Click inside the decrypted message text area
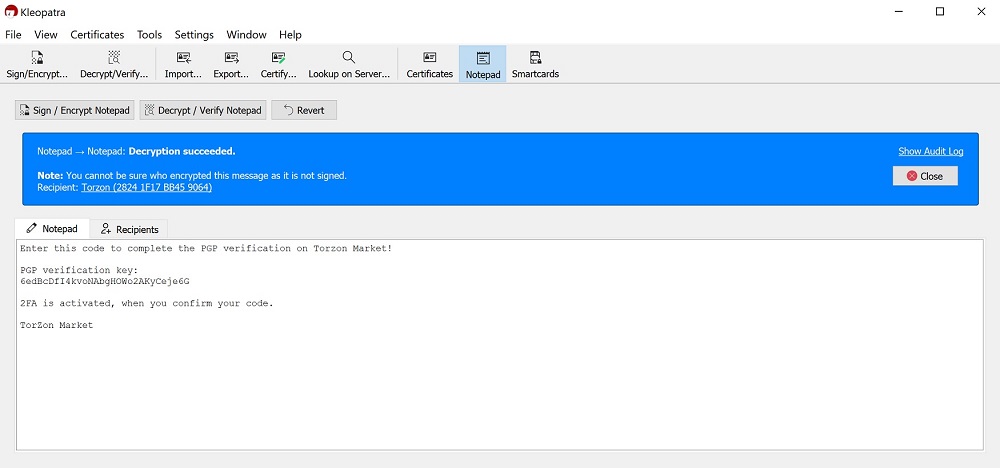 coord(500,380)
